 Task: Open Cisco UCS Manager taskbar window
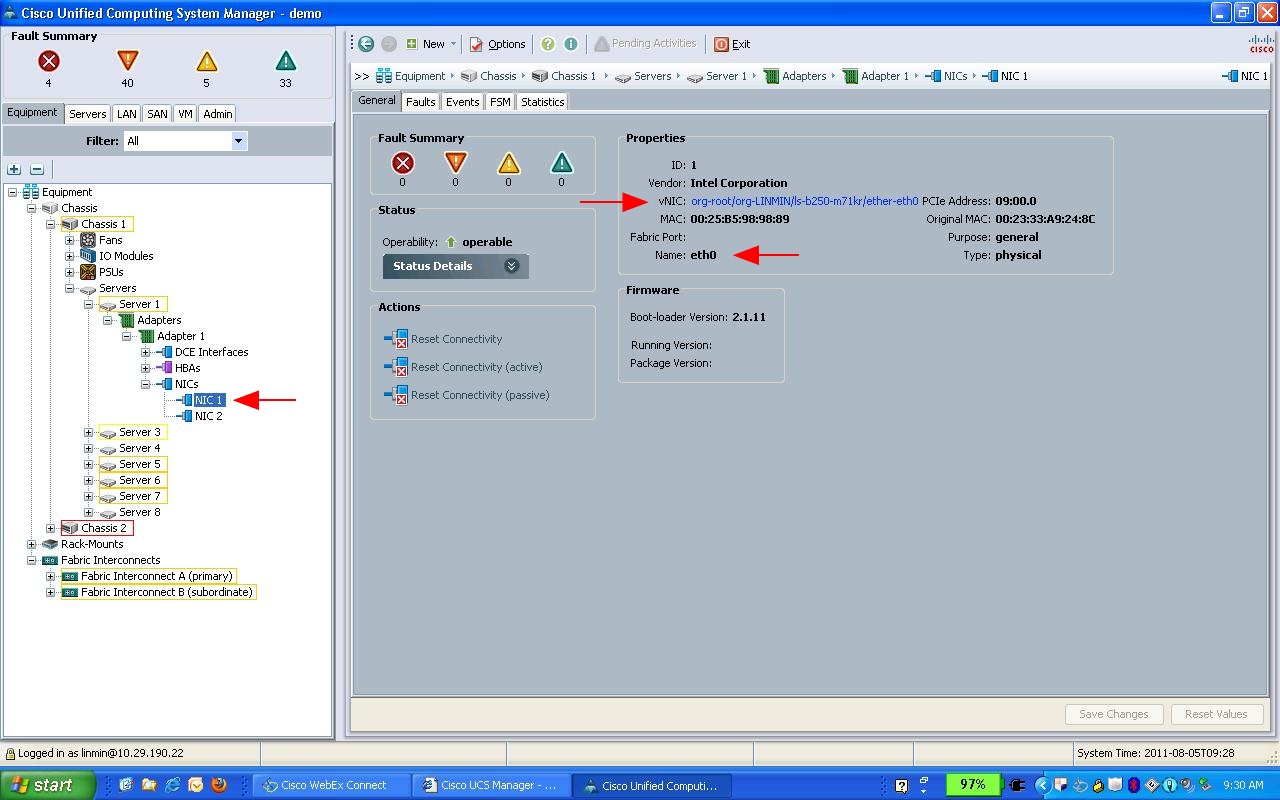click(492, 785)
